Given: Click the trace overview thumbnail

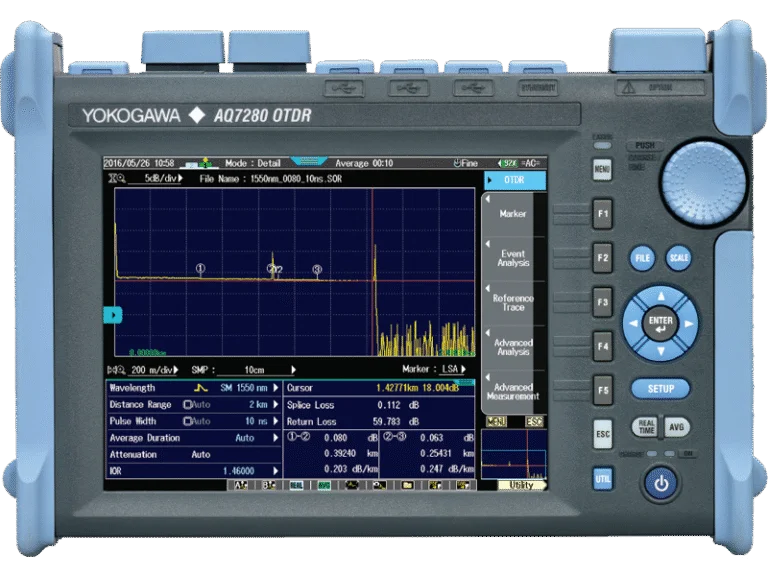Looking at the screenshot, I should click(513, 454).
